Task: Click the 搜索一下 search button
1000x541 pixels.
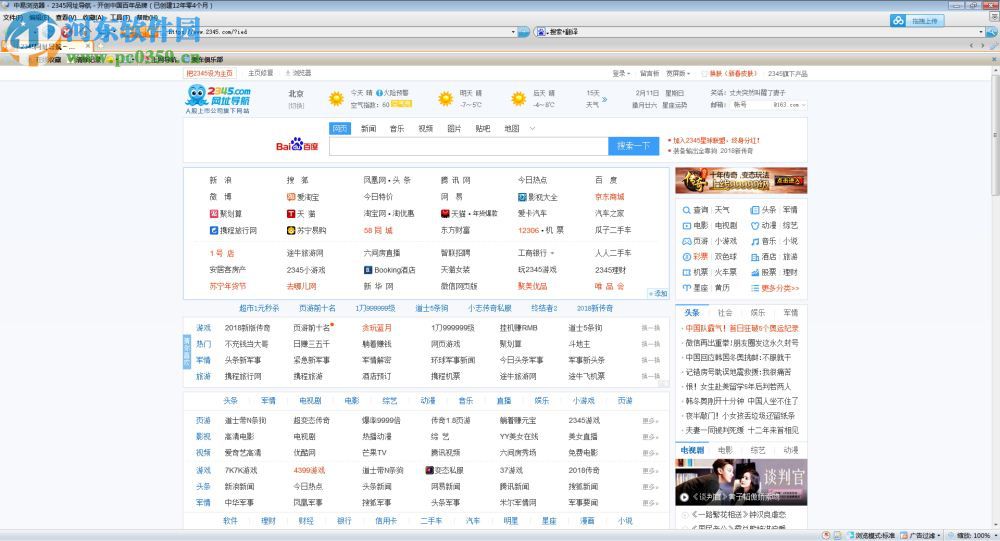Action: tap(633, 146)
